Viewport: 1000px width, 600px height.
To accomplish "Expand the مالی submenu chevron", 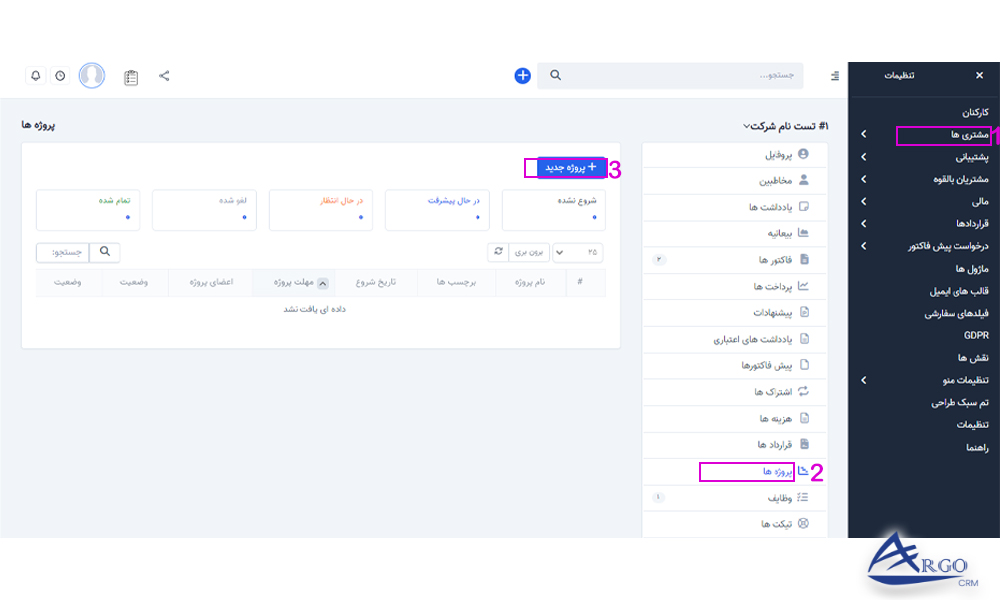I will (864, 201).
